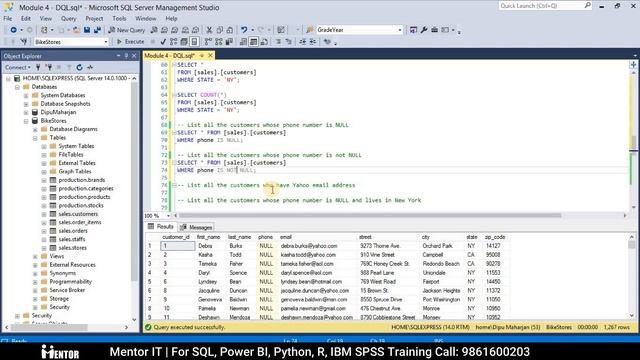This screenshot has width=640, height=360.
Task: Expand the System Databases node
Action: click(26, 96)
